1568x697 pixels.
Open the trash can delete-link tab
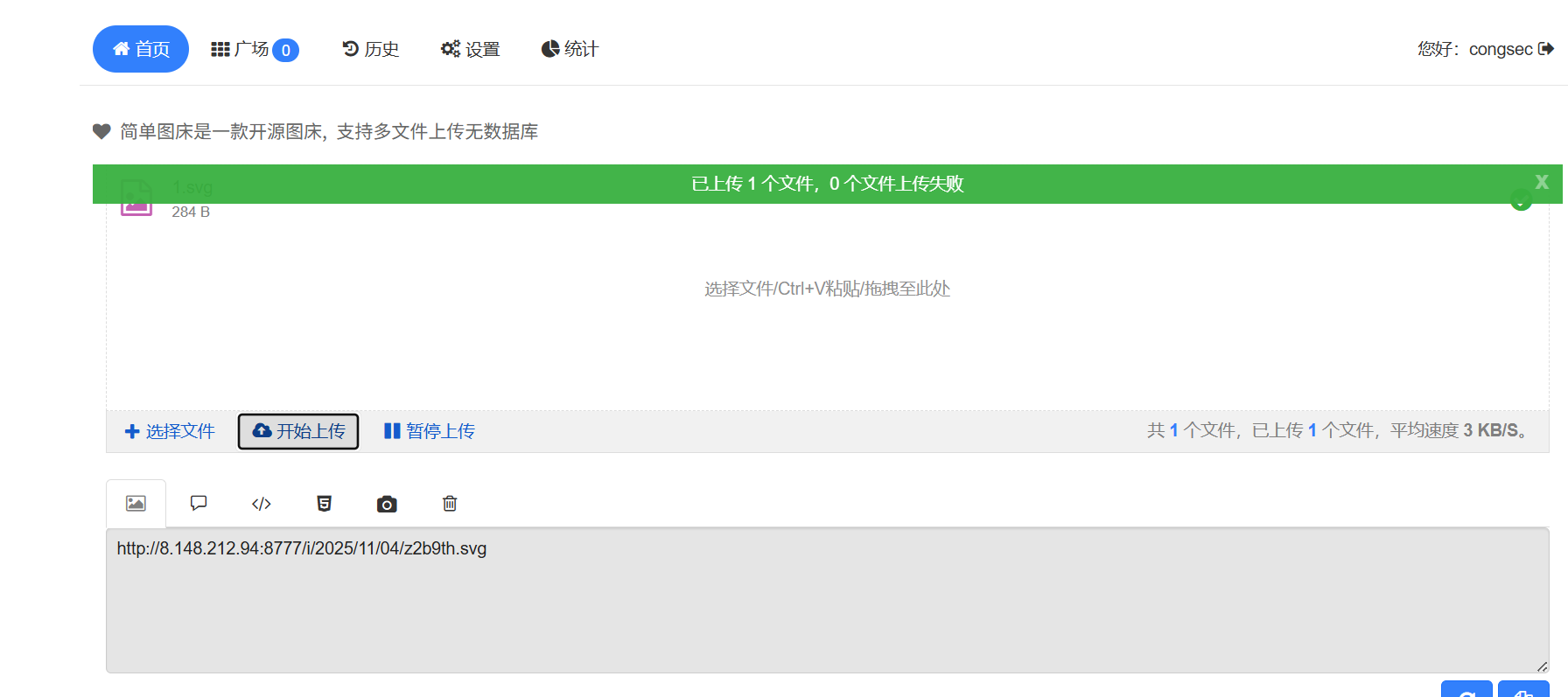450,504
